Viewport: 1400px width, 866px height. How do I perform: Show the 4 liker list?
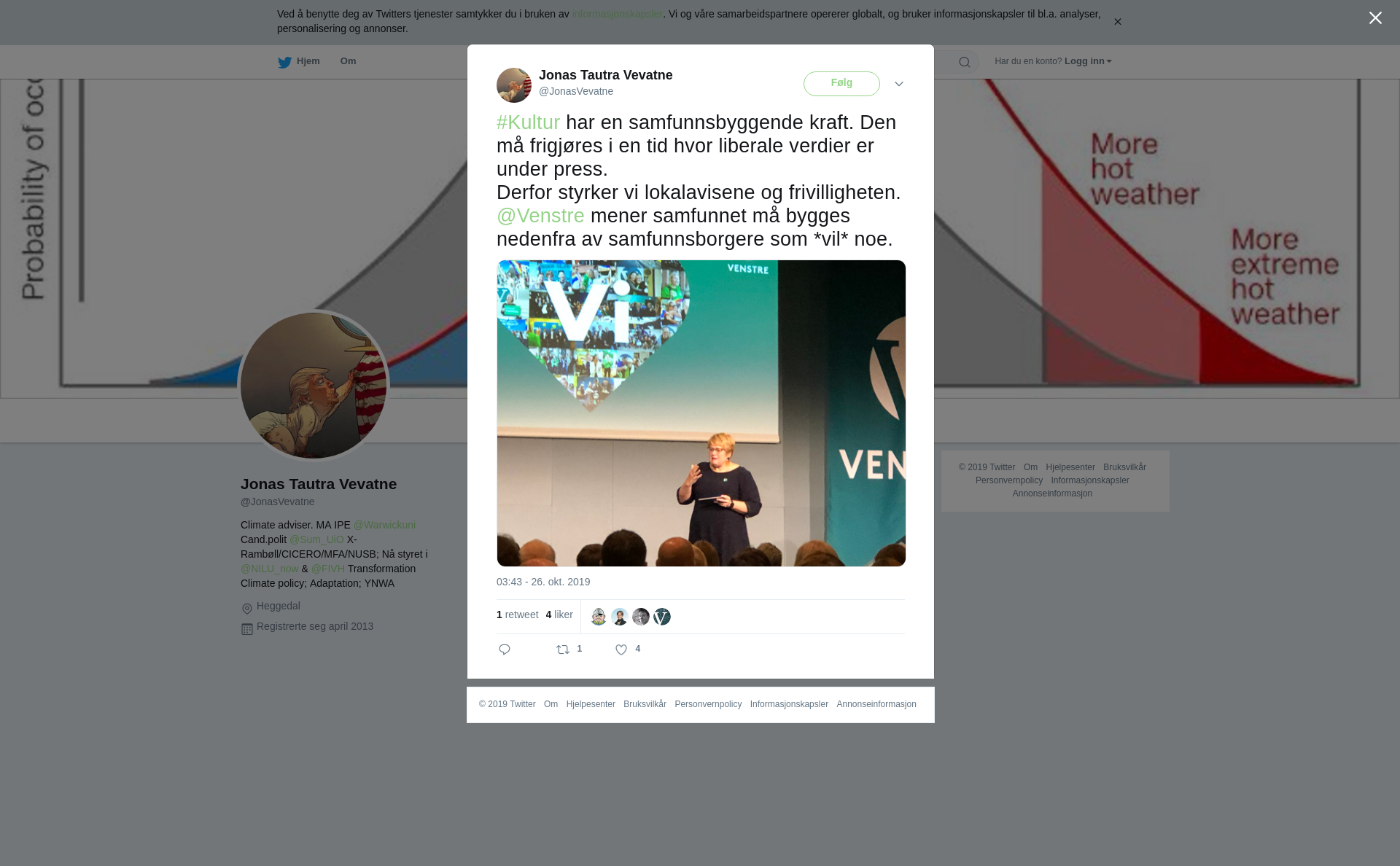pos(559,615)
